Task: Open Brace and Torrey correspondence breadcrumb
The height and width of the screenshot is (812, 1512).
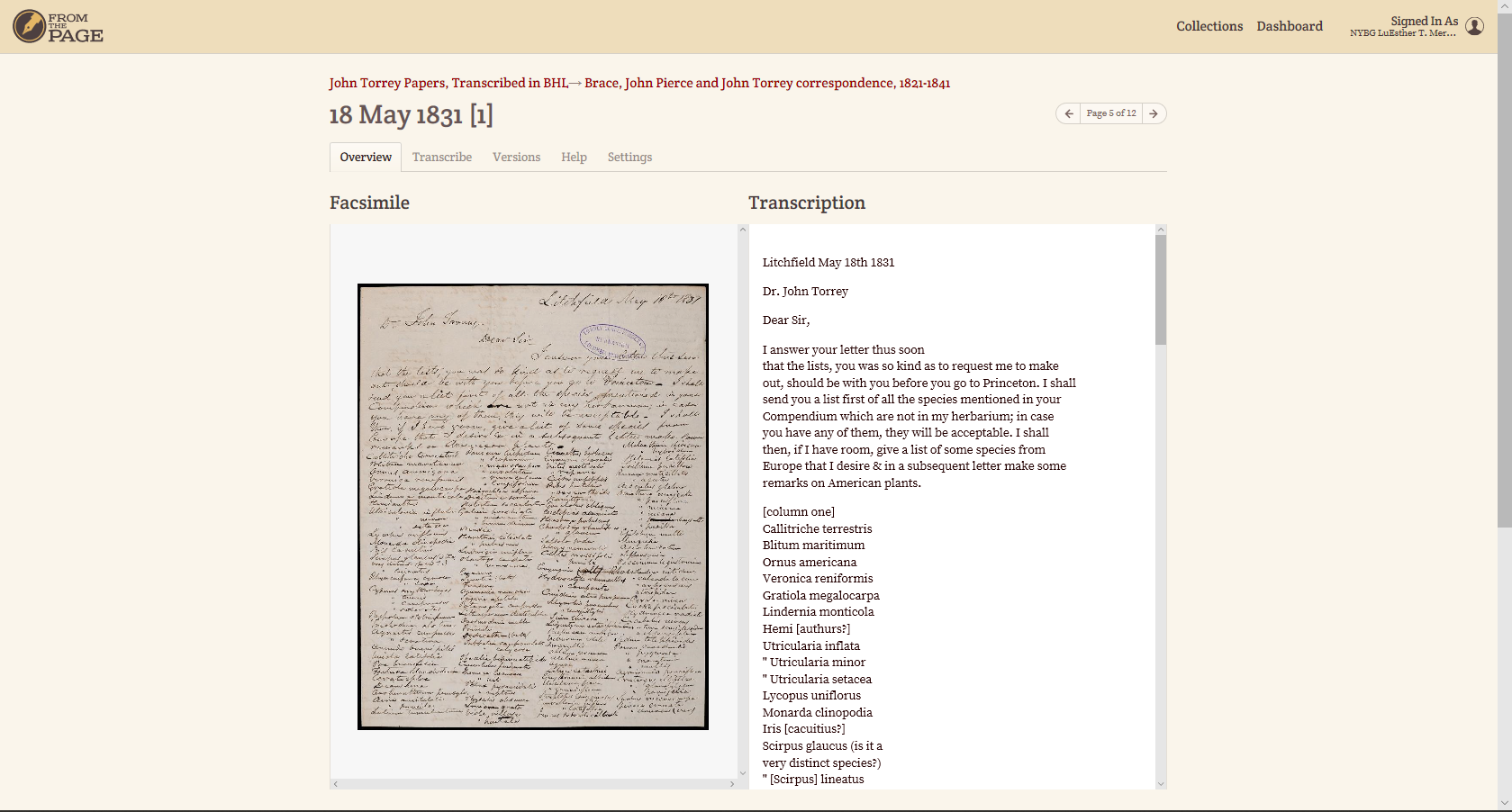Action: (766, 83)
